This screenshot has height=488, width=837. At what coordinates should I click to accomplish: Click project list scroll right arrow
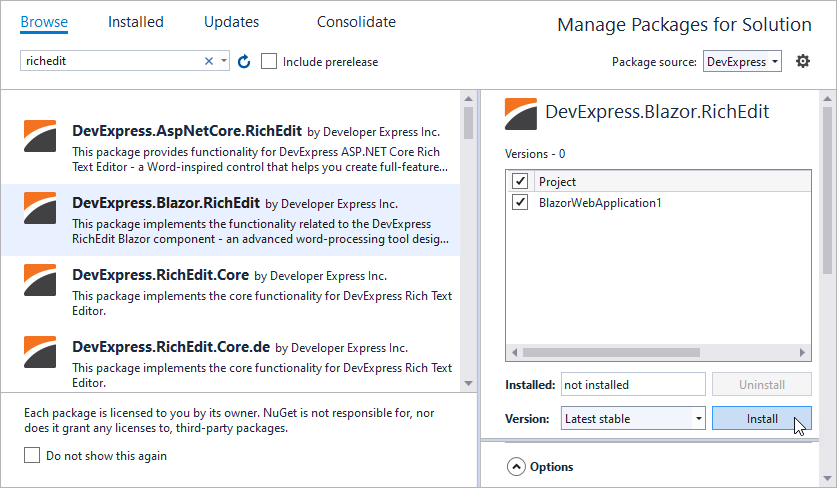802,352
